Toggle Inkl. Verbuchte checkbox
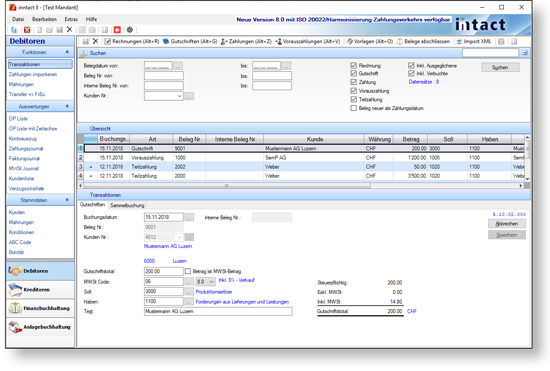Screen dimensions: 550x371 pos(411,73)
